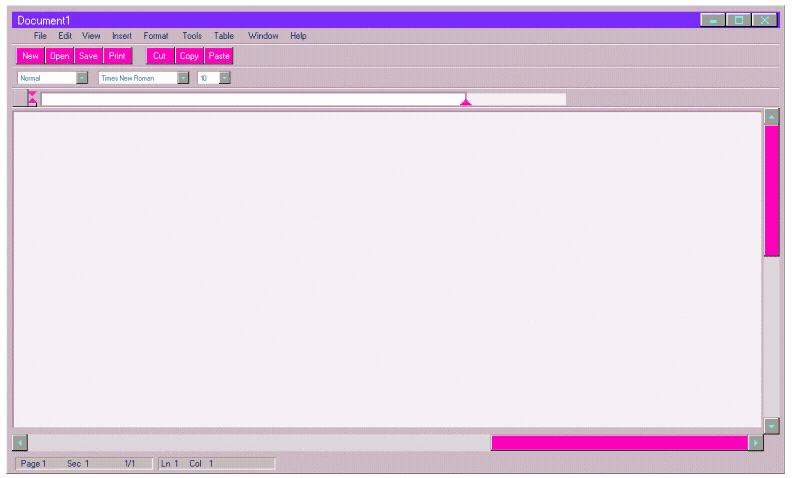The height and width of the screenshot is (478, 793).
Task: Open the Help menu
Action: pyautogui.click(x=298, y=36)
